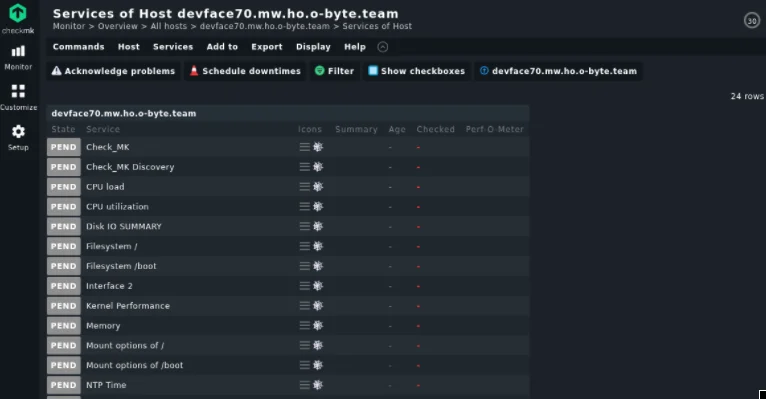
Task: Click reschedule icon for Disk IO SUMMARY
Action: coord(318,226)
